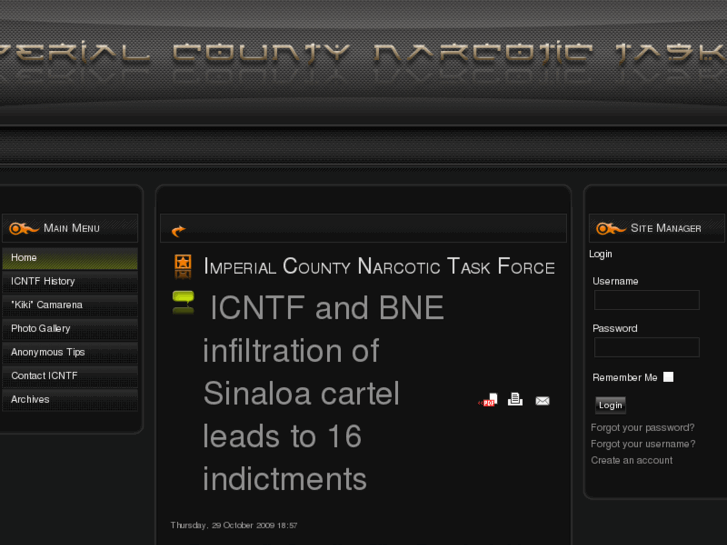This screenshot has width=727, height=545.
Task: Open the Photo Gallery menu item
Action: [x=70, y=329]
